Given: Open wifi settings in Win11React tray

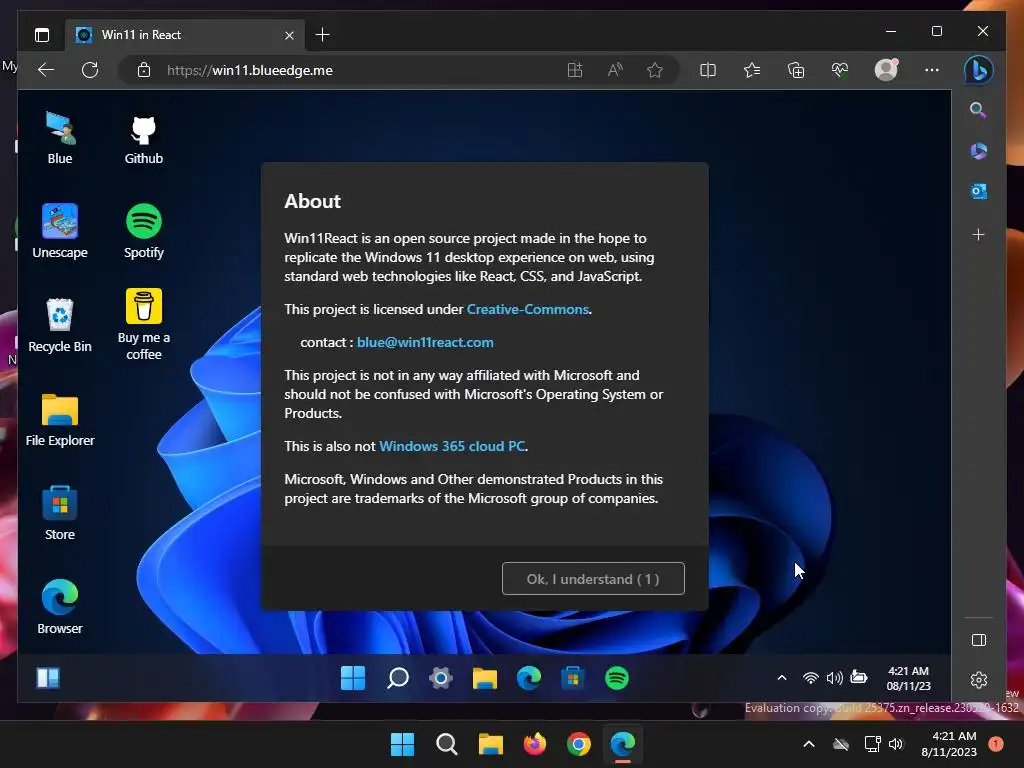Looking at the screenshot, I should coord(810,678).
